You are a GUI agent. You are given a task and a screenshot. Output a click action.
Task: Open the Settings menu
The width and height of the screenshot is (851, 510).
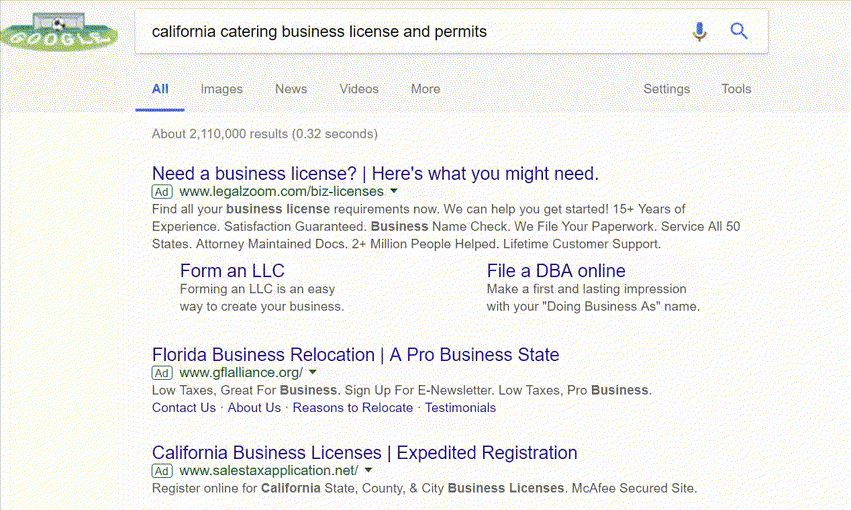[666, 89]
